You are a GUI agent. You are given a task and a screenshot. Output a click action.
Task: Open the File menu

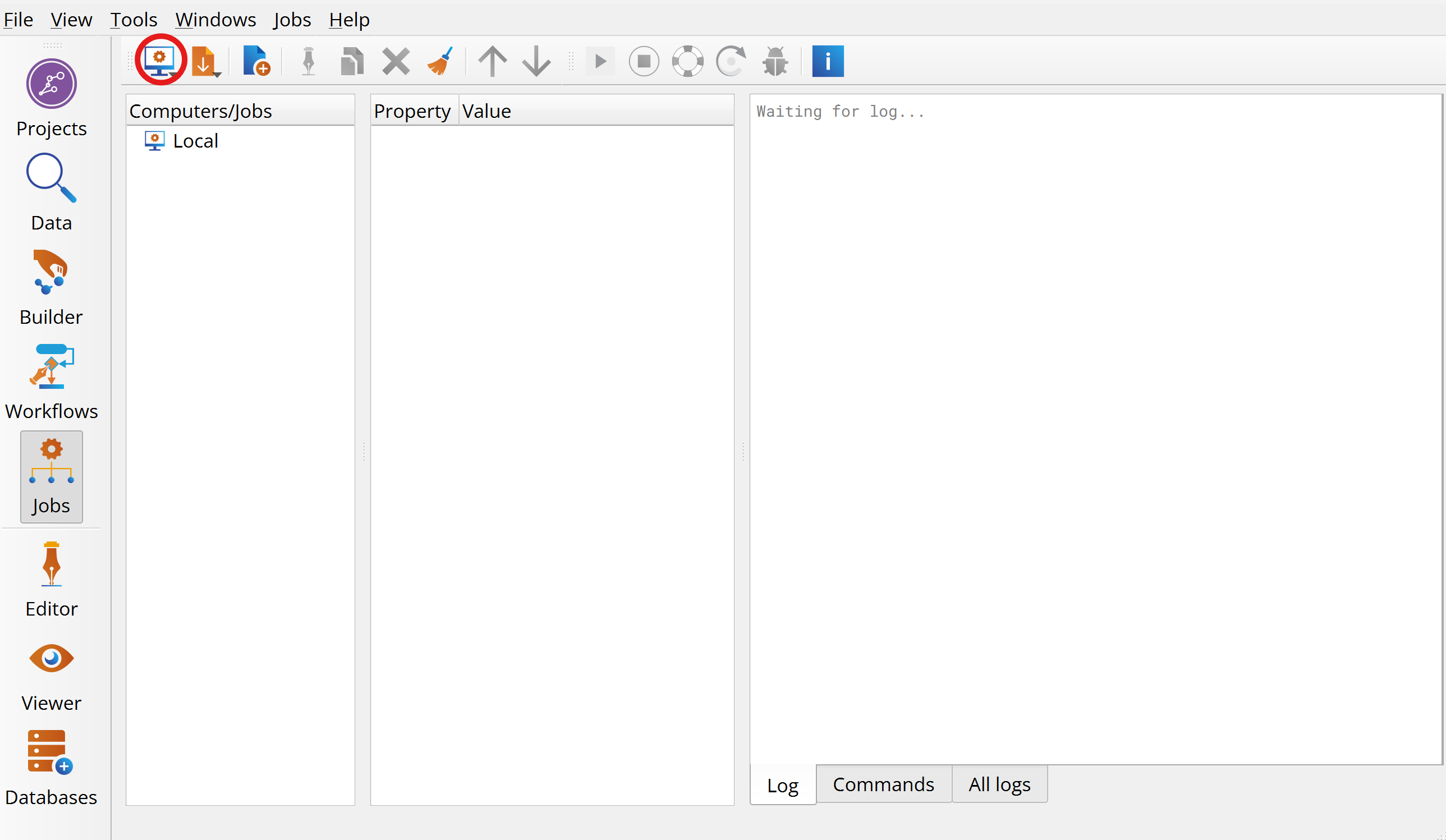(x=19, y=20)
